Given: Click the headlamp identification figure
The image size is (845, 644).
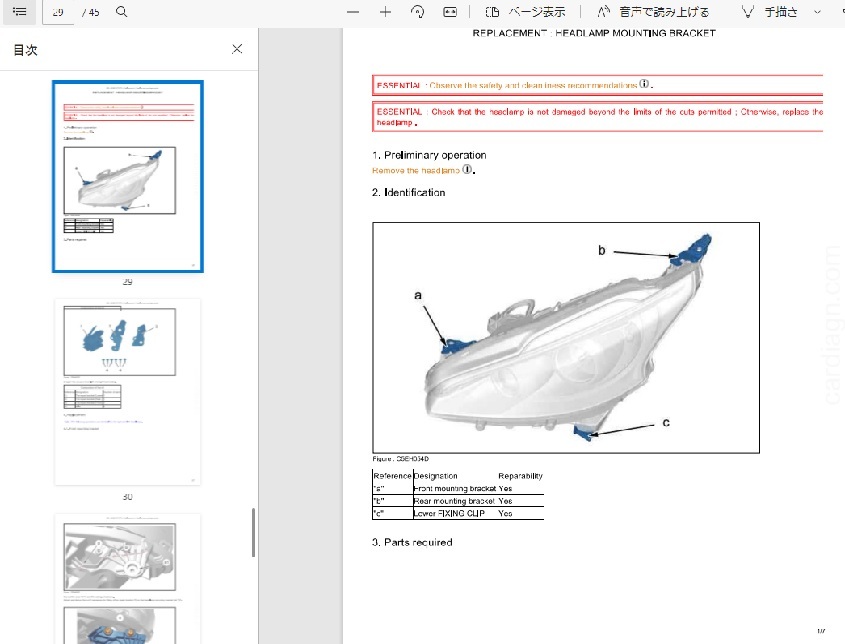Looking at the screenshot, I should [566, 337].
